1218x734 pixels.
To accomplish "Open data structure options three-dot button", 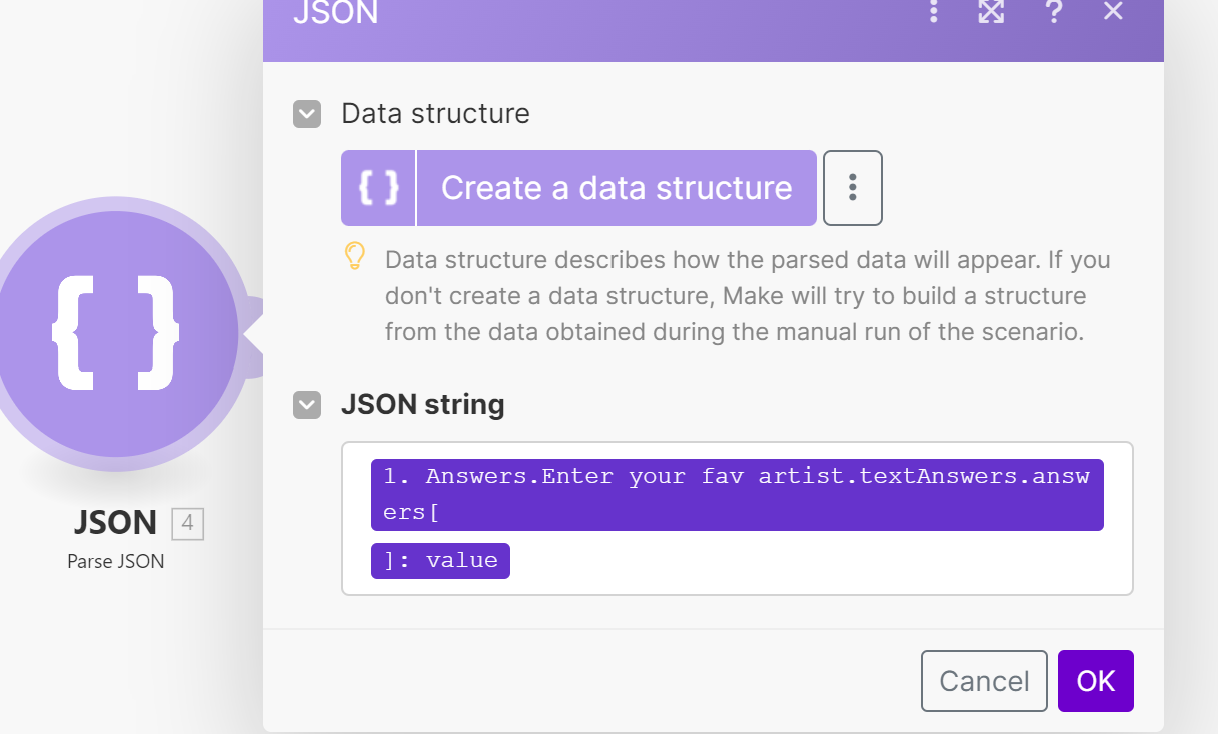I will [x=852, y=188].
